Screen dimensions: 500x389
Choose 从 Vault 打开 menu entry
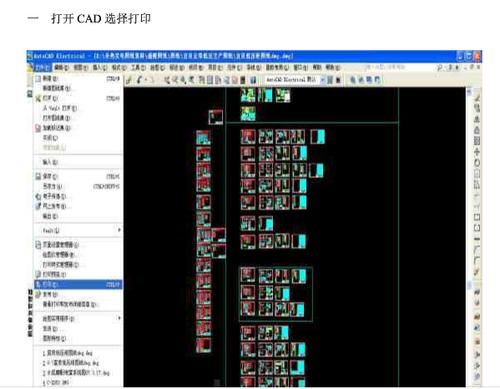(x=78, y=108)
